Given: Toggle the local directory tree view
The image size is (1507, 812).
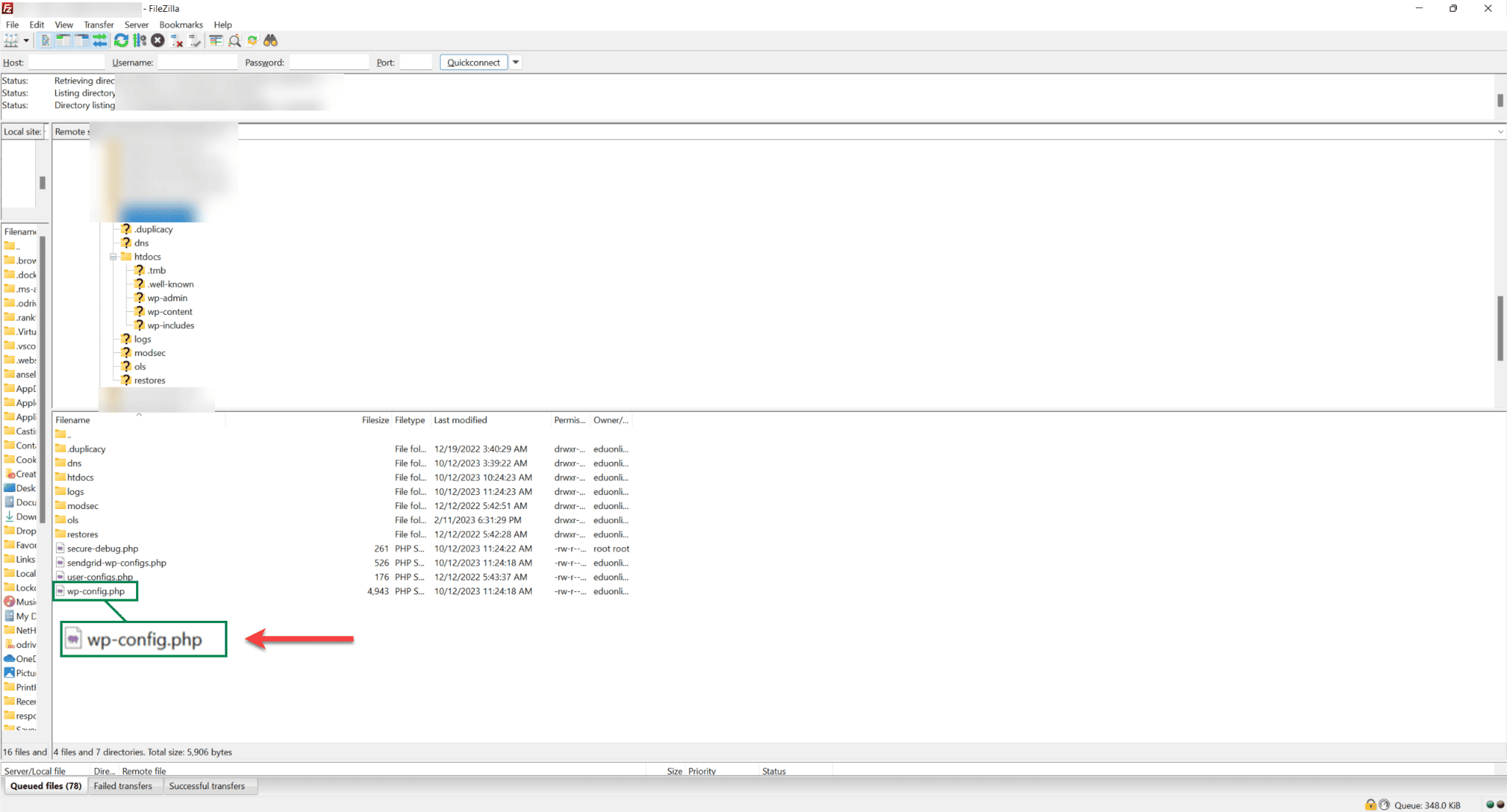Looking at the screenshot, I should 63,40.
